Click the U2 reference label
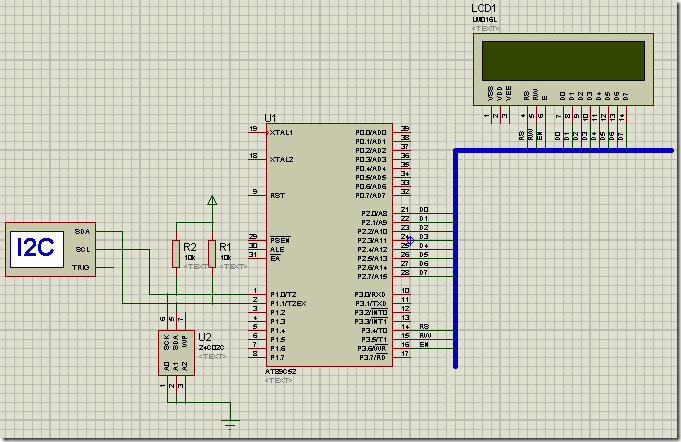The image size is (681, 442). (205, 337)
